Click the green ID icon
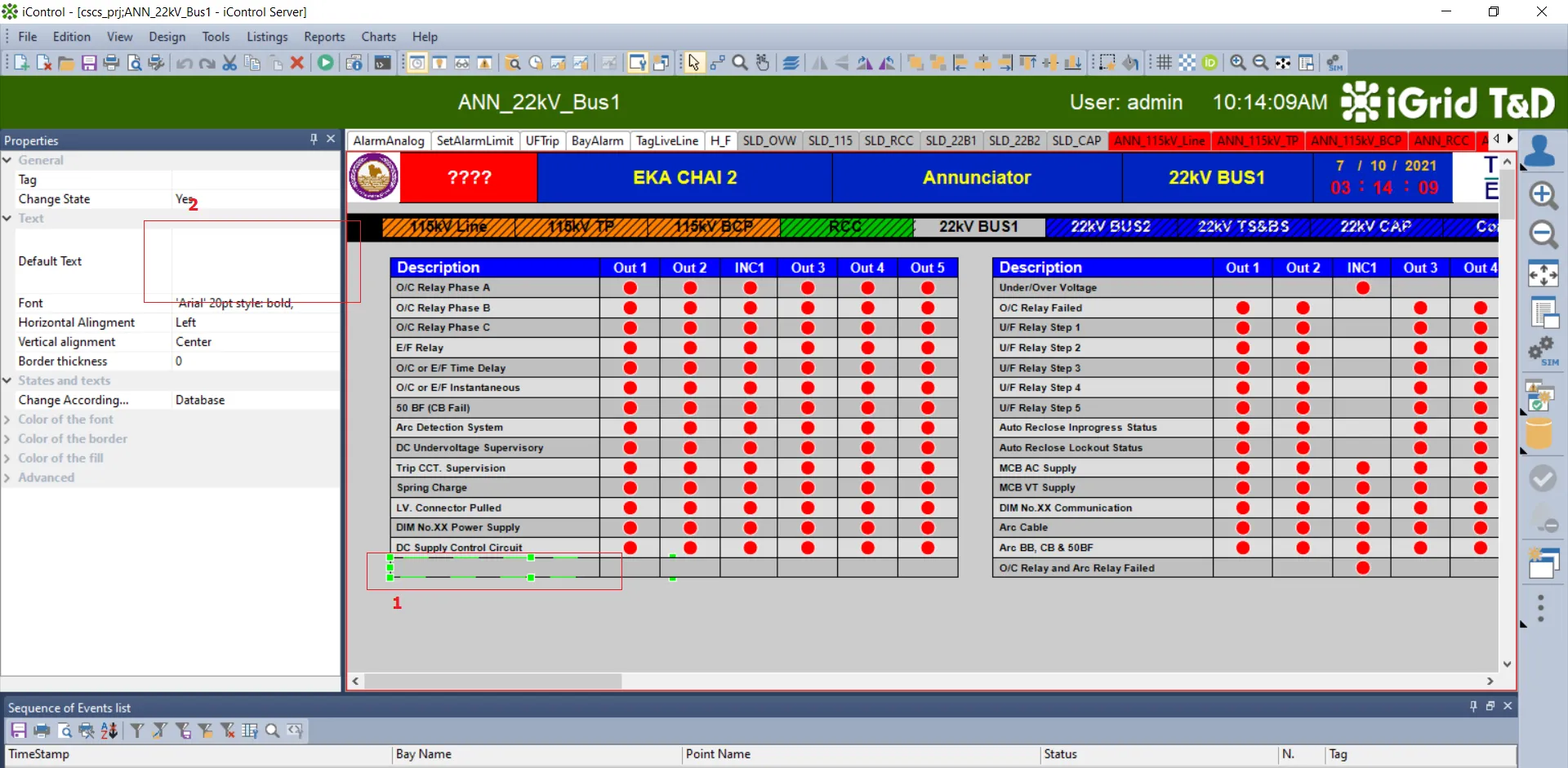The image size is (1568, 768). click(x=1209, y=63)
